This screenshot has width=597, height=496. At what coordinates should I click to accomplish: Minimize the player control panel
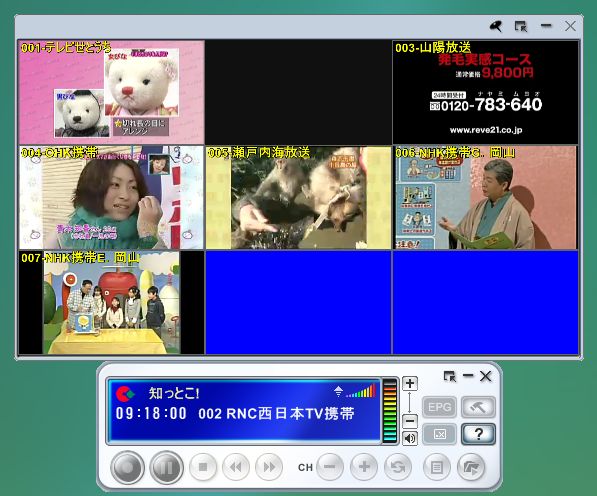tap(468, 376)
